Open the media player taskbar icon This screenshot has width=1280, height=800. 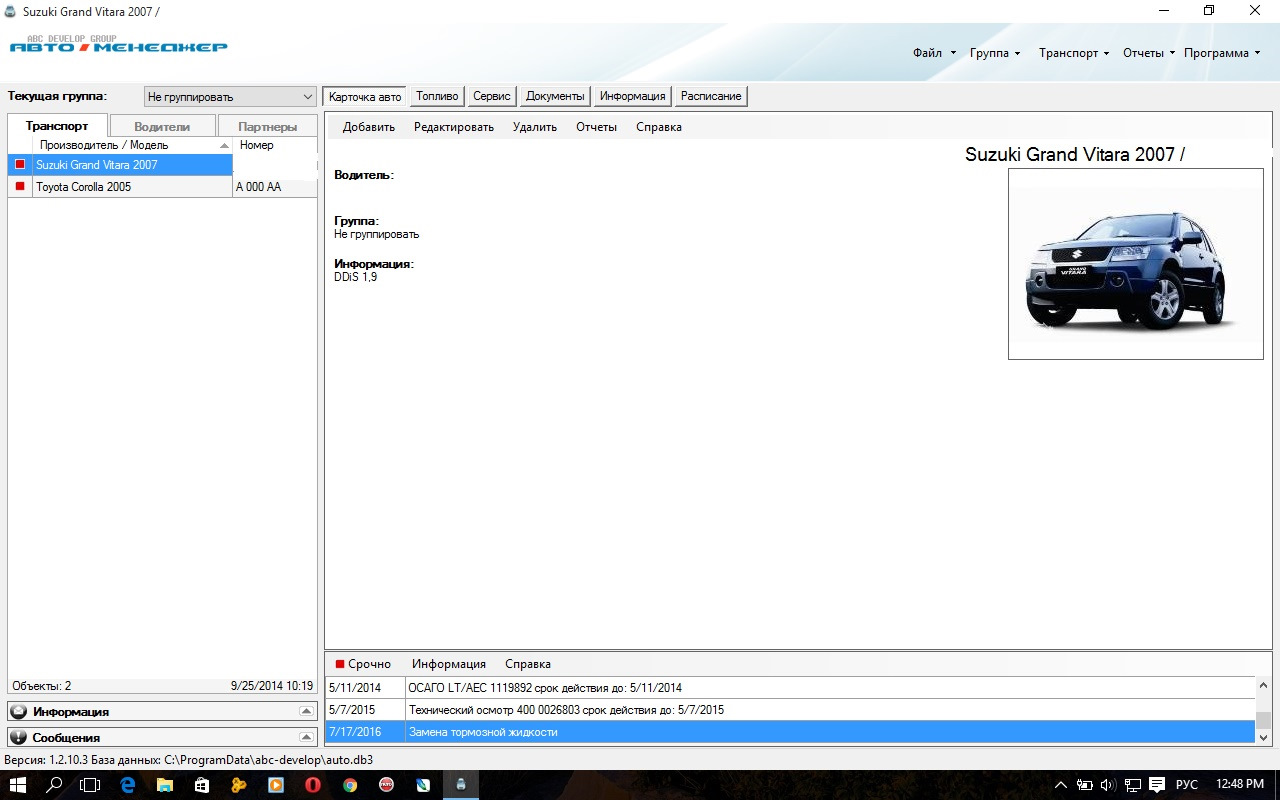[275, 784]
